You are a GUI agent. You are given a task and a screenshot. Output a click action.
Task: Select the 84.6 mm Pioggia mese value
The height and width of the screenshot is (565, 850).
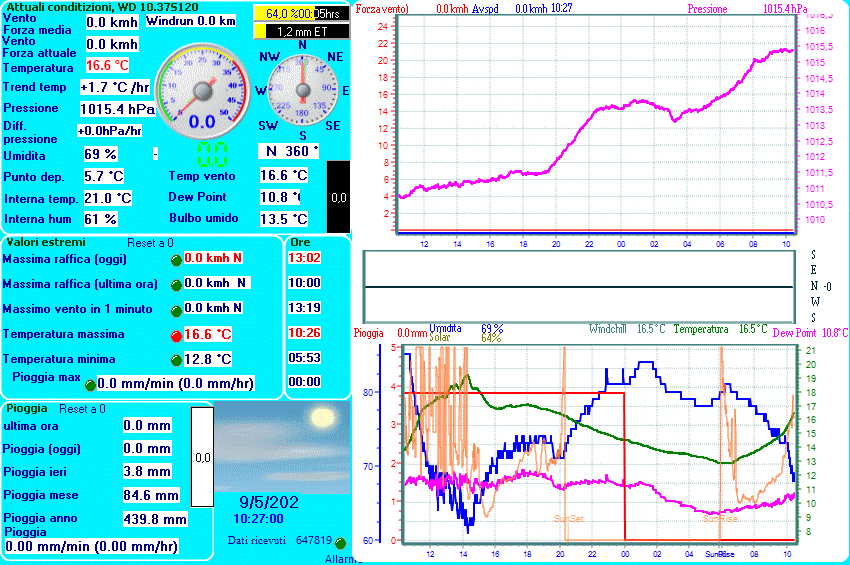(x=151, y=495)
